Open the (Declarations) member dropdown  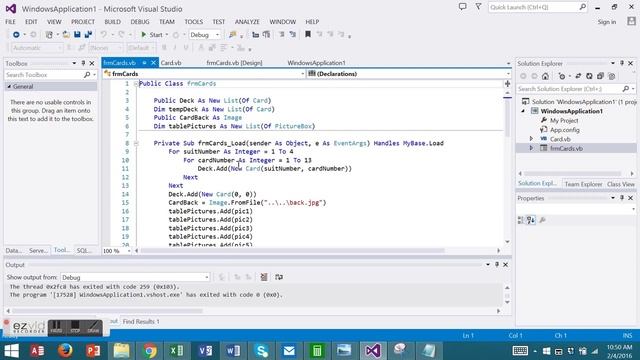tap(409, 74)
